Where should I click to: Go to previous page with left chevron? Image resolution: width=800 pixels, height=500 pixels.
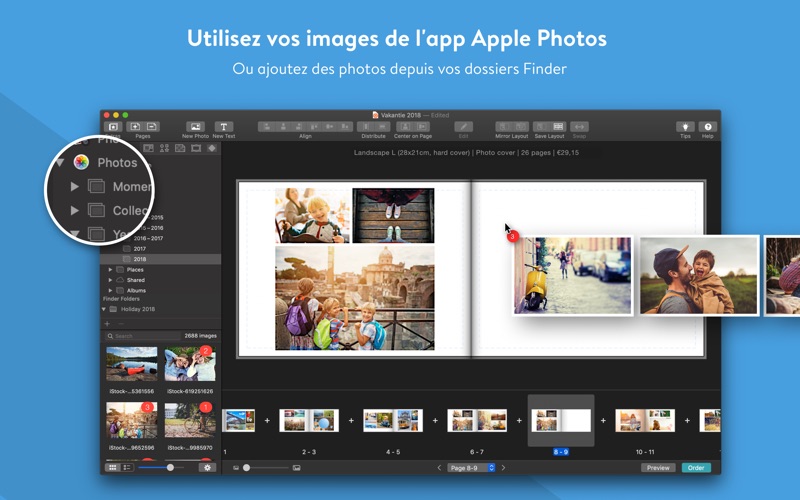coord(439,467)
